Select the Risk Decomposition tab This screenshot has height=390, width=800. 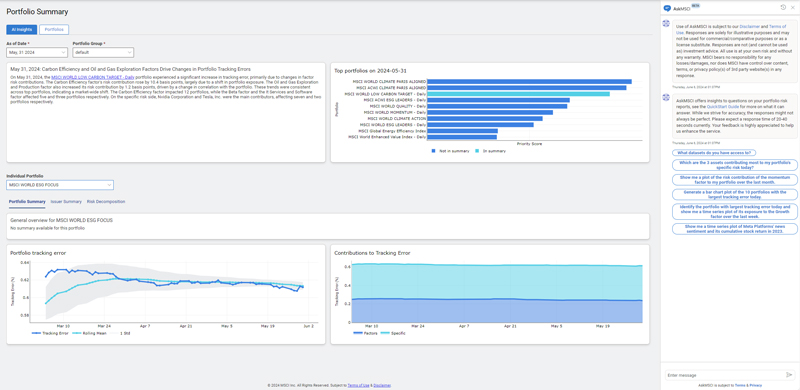click(106, 202)
